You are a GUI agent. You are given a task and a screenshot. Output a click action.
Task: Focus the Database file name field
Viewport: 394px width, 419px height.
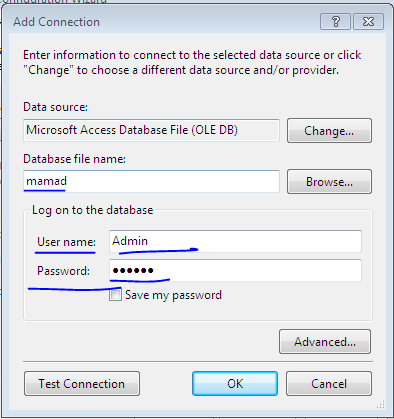pos(151,181)
